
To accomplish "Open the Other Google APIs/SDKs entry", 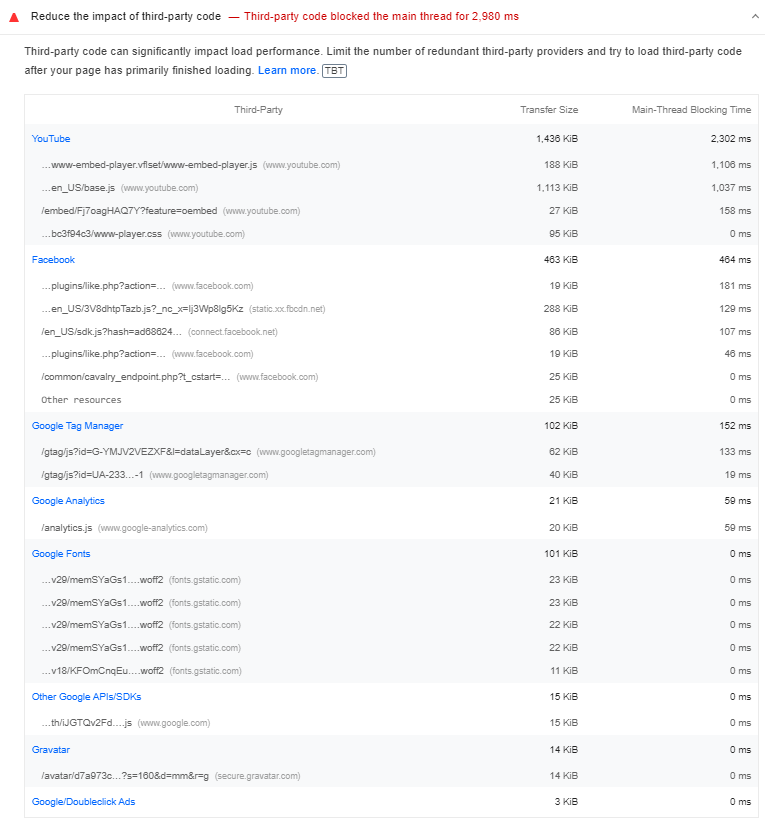I will click(85, 696).
